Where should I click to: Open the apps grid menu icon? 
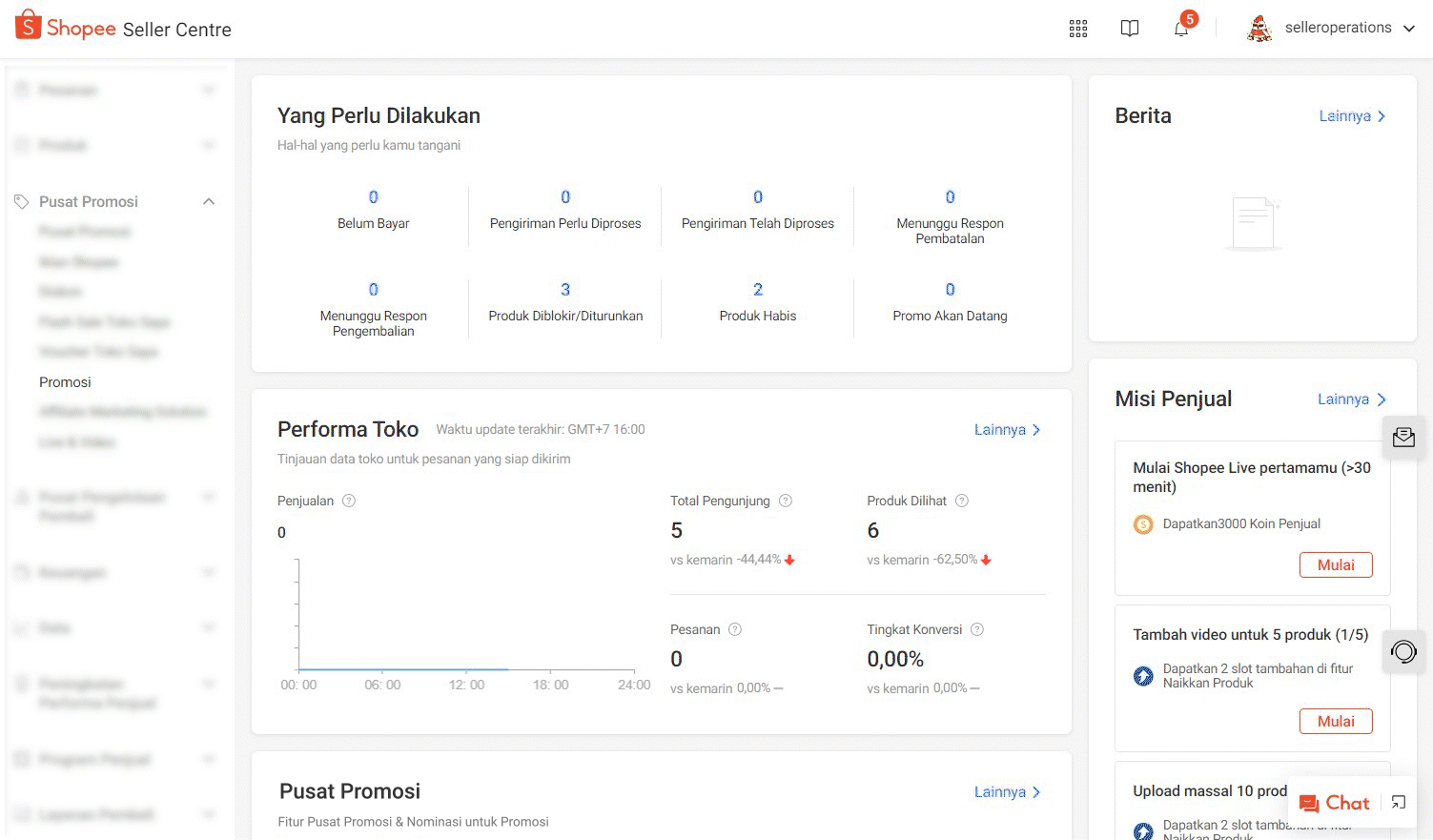tap(1078, 29)
